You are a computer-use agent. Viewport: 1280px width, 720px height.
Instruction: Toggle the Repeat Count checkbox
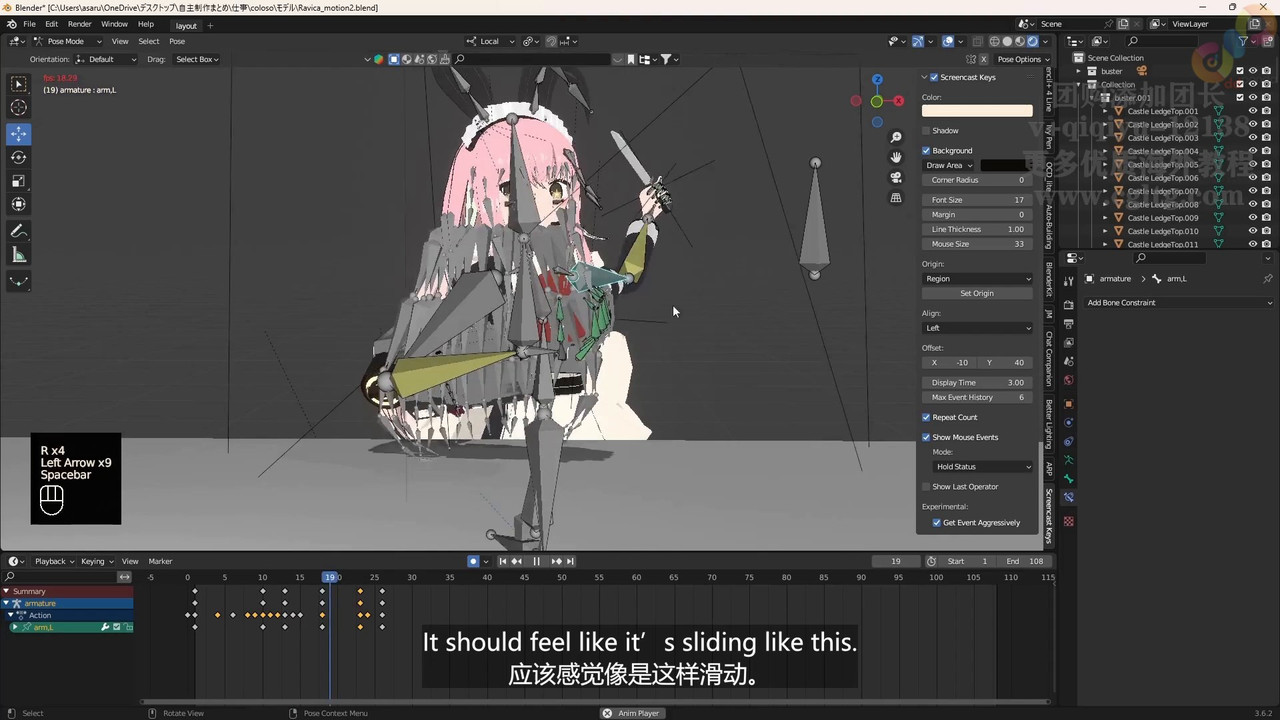pos(926,417)
